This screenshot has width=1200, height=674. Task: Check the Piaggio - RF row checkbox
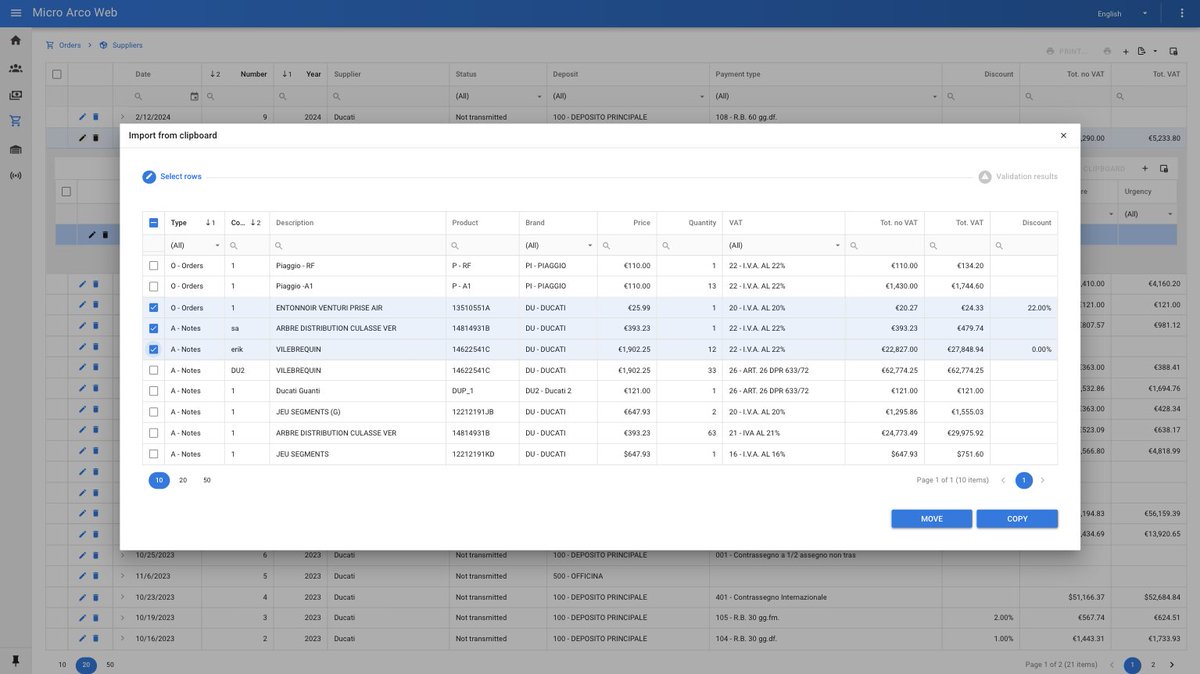153,266
